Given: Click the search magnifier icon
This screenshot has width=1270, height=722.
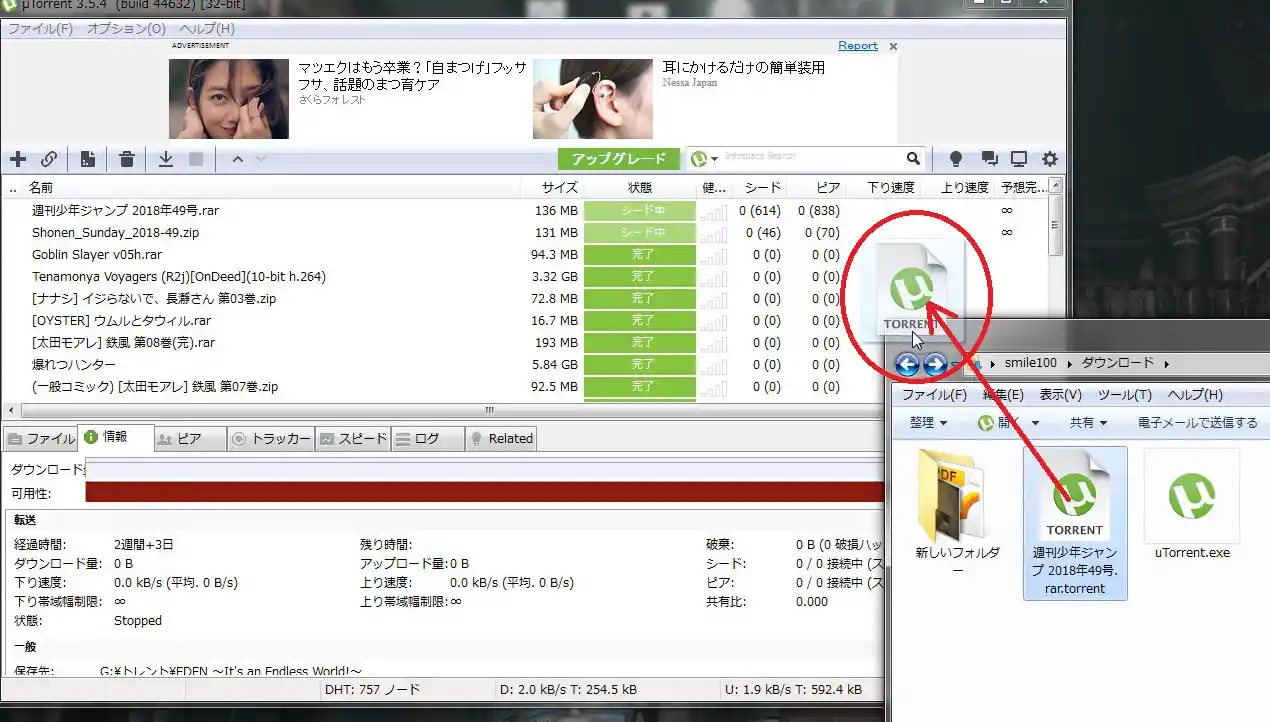Looking at the screenshot, I should pyautogui.click(x=912, y=158).
